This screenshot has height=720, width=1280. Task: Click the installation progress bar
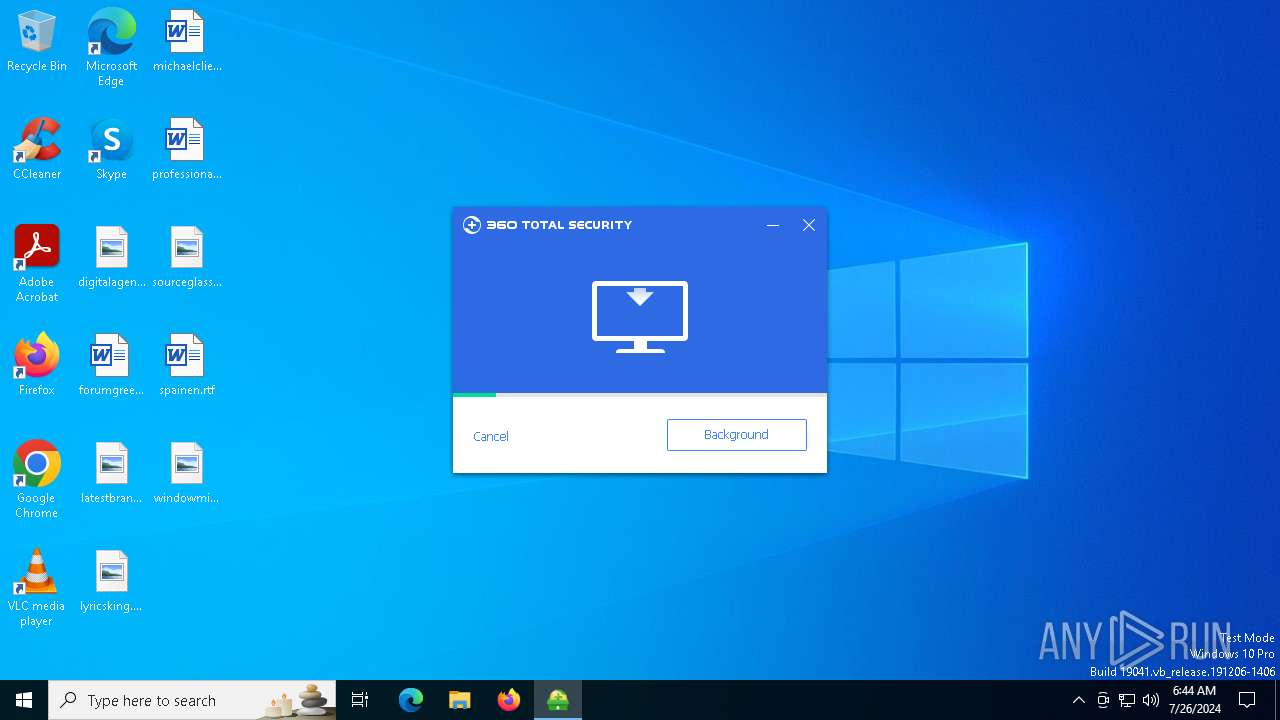[640, 395]
